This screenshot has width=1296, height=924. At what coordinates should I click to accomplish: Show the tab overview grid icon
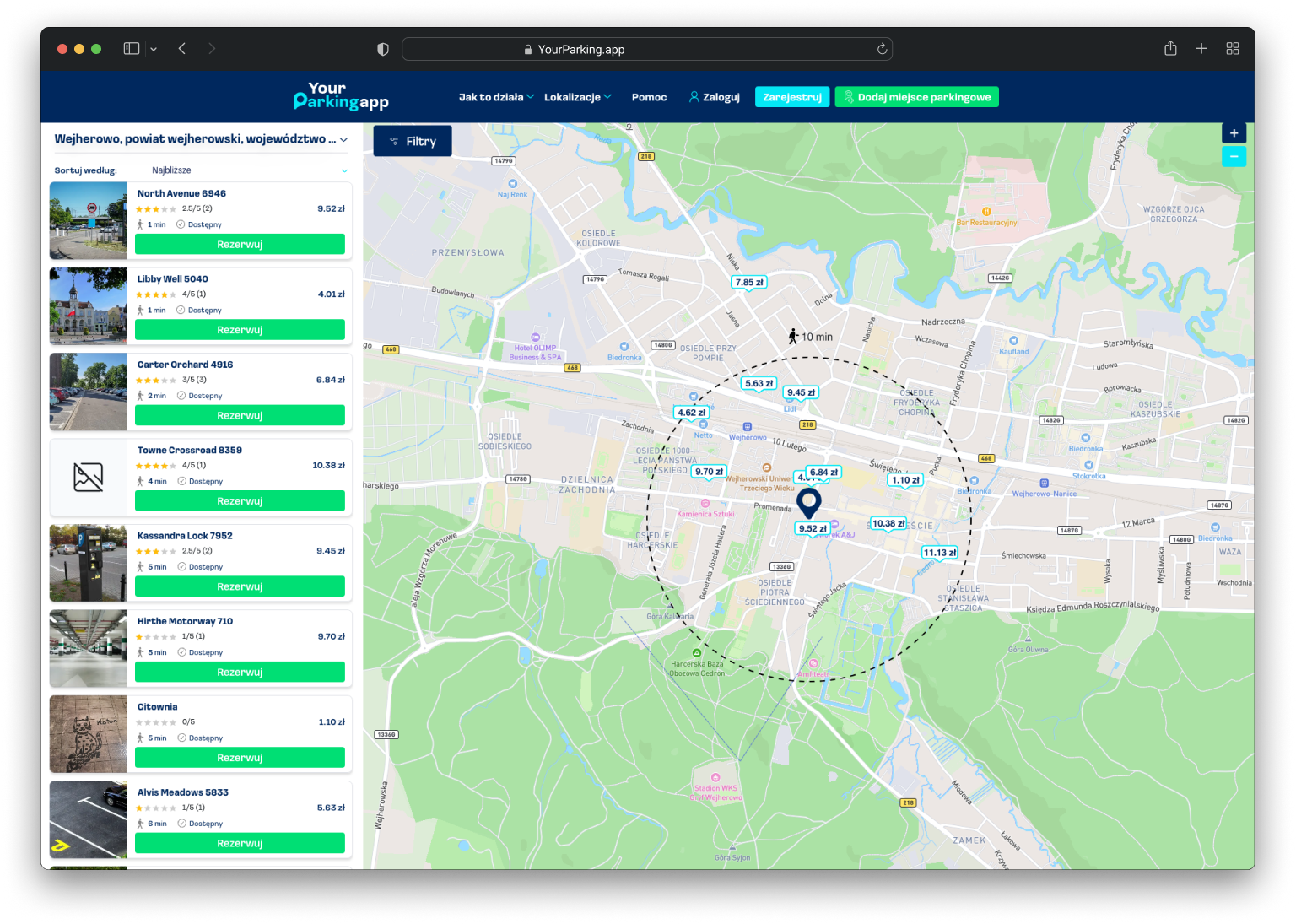1233,49
